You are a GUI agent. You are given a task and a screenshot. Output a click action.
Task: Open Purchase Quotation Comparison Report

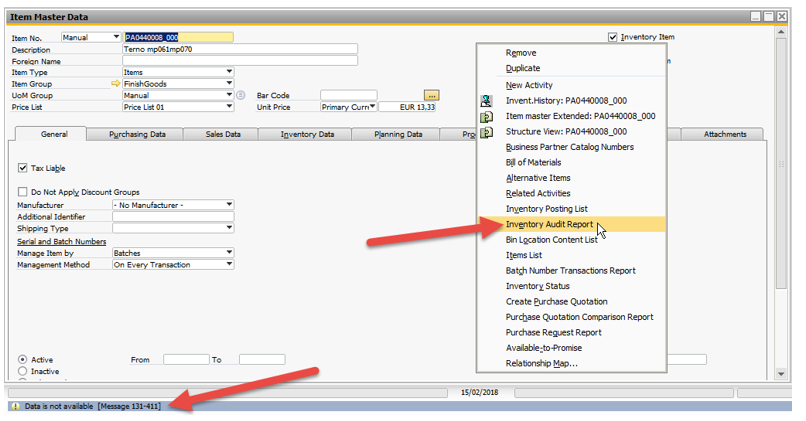(579, 317)
